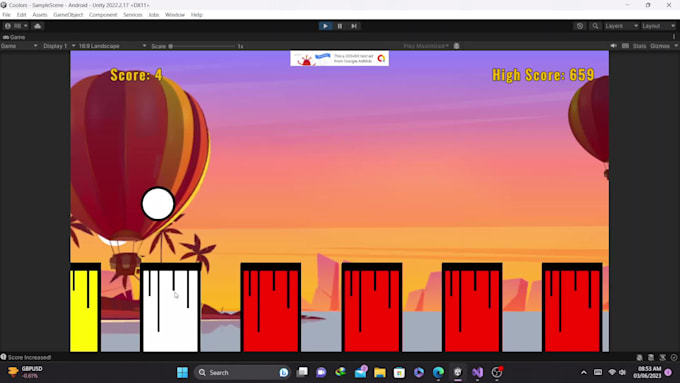Toggle the Game view shortcuts icon
Viewport: 680px width, 383px height.
point(625,46)
